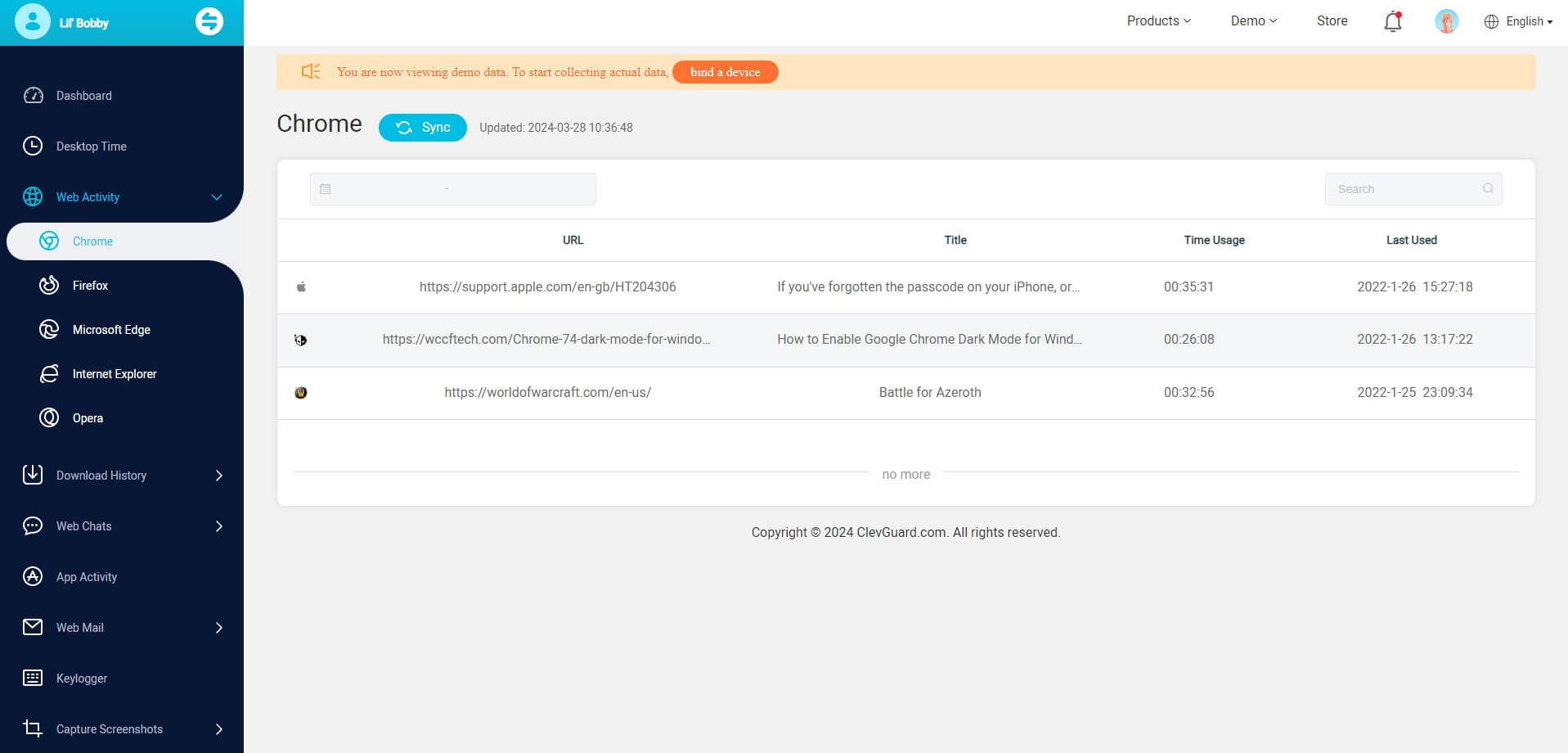1568x753 pixels.
Task: Click the search magnifier icon
Action: click(1488, 189)
